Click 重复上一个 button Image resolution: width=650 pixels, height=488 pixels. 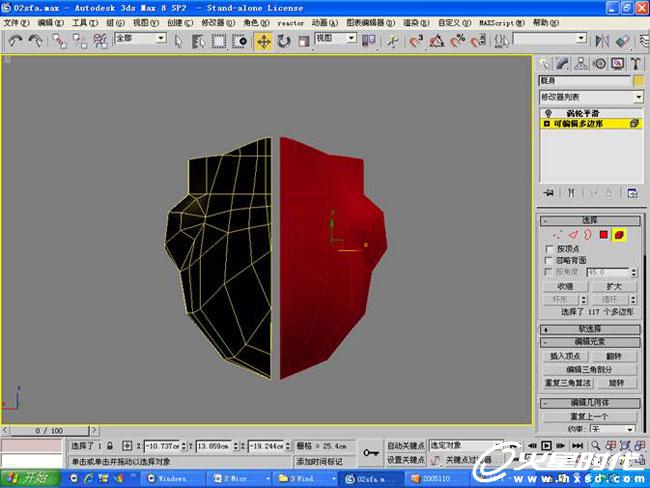click(x=589, y=416)
